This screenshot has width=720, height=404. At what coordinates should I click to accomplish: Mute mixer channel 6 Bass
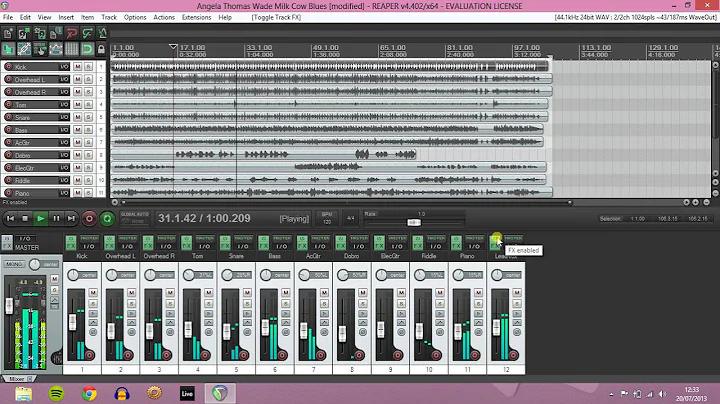pyautogui.click(x=286, y=292)
